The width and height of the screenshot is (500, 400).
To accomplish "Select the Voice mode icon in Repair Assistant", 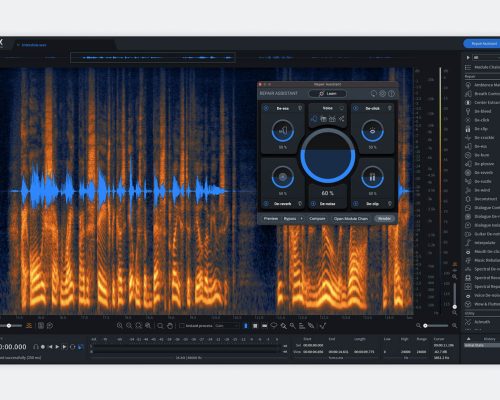I will (314, 119).
